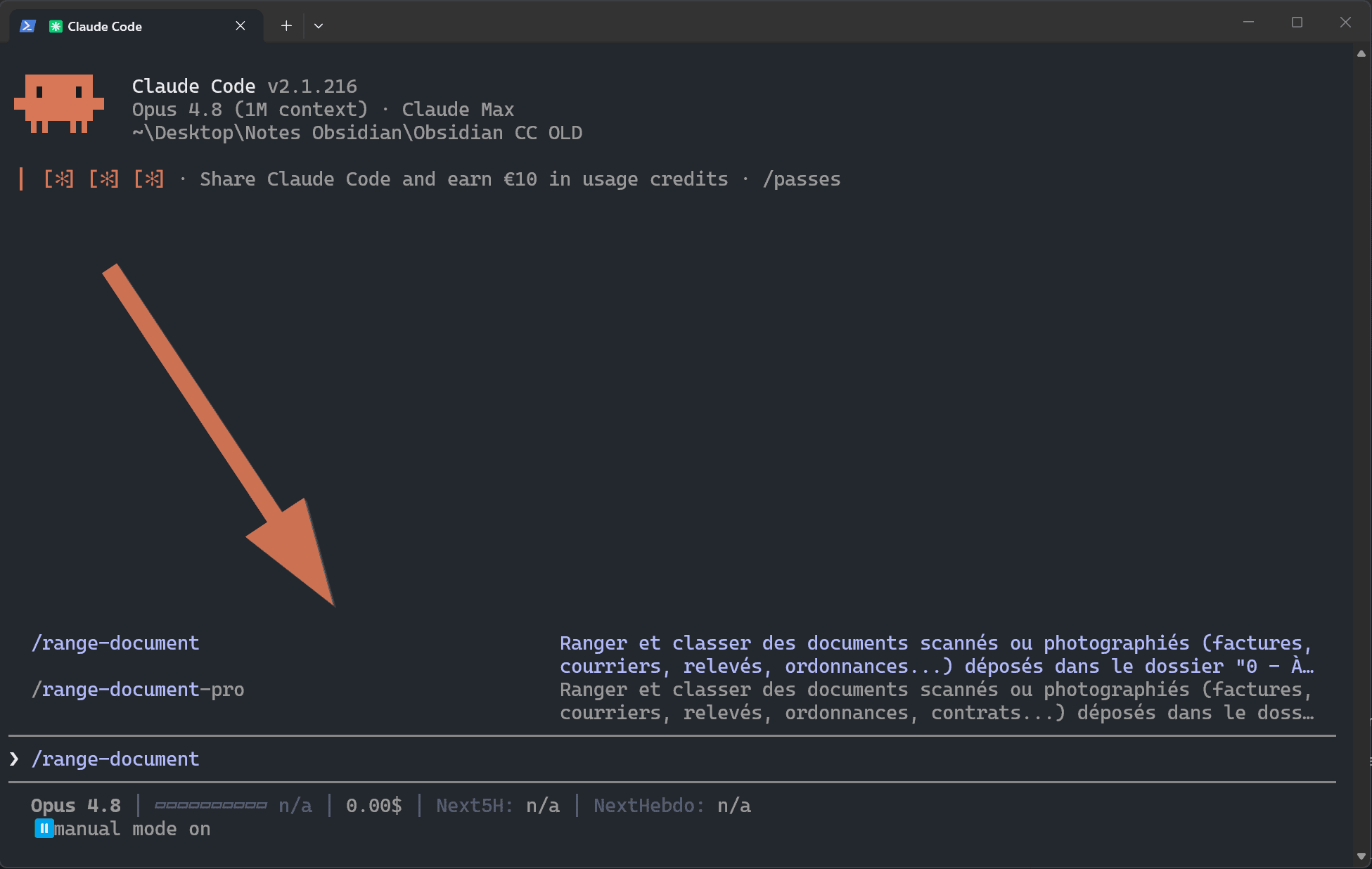Click the scrollbar up arrow

tap(1361, 53)
